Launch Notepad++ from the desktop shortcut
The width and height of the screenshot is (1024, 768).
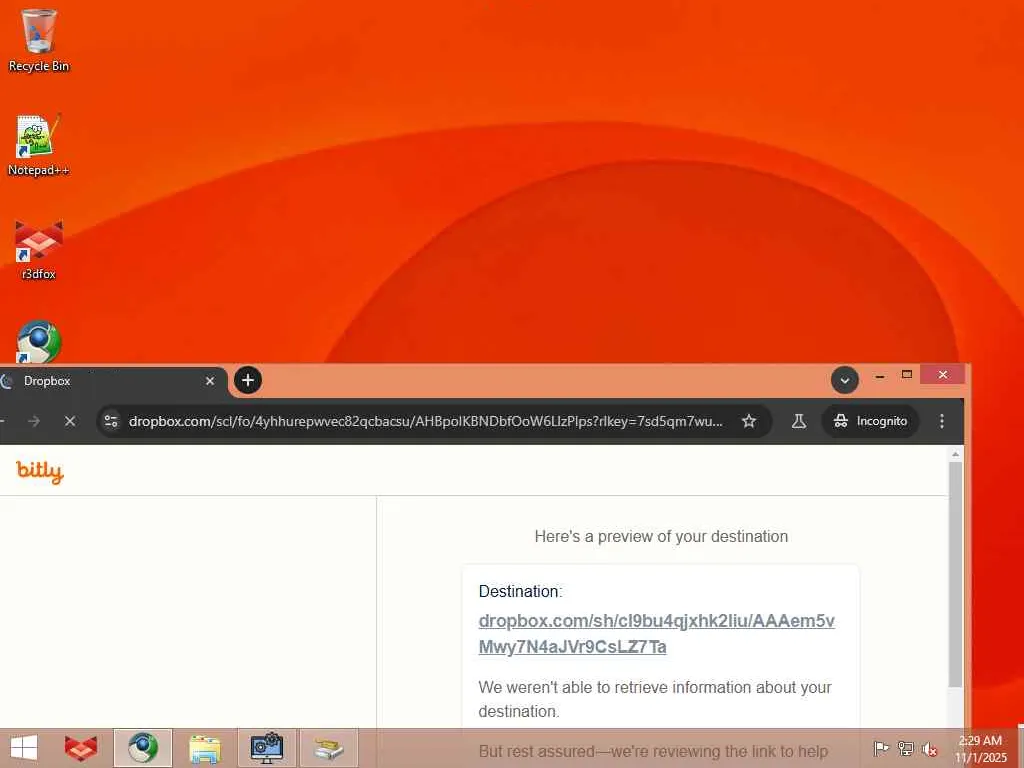[x=39, y=144]
